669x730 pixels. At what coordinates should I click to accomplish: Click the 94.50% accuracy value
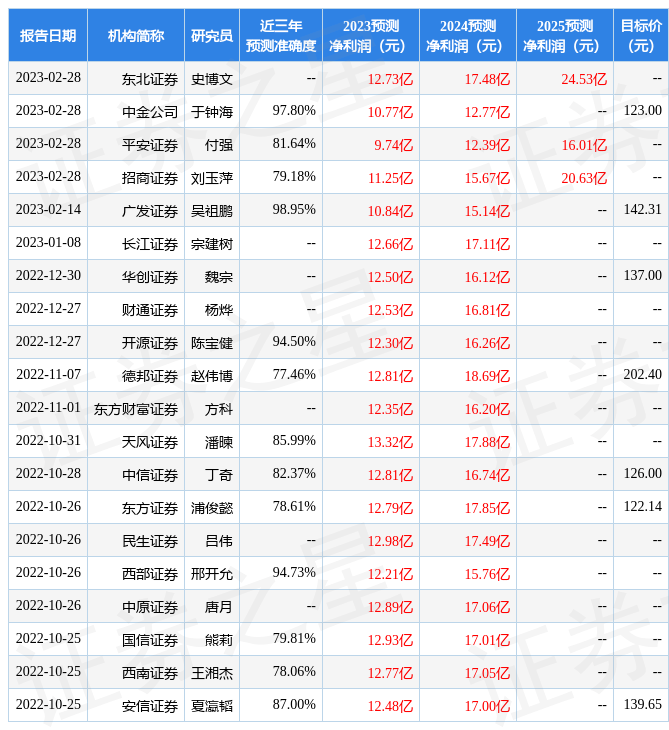click(x=294, y=341)
